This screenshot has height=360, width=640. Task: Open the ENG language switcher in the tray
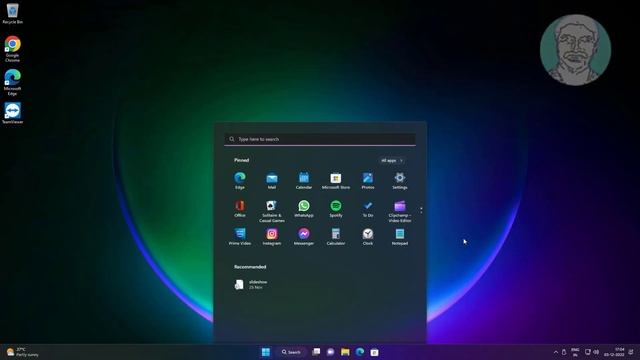[x=575, y=352]
